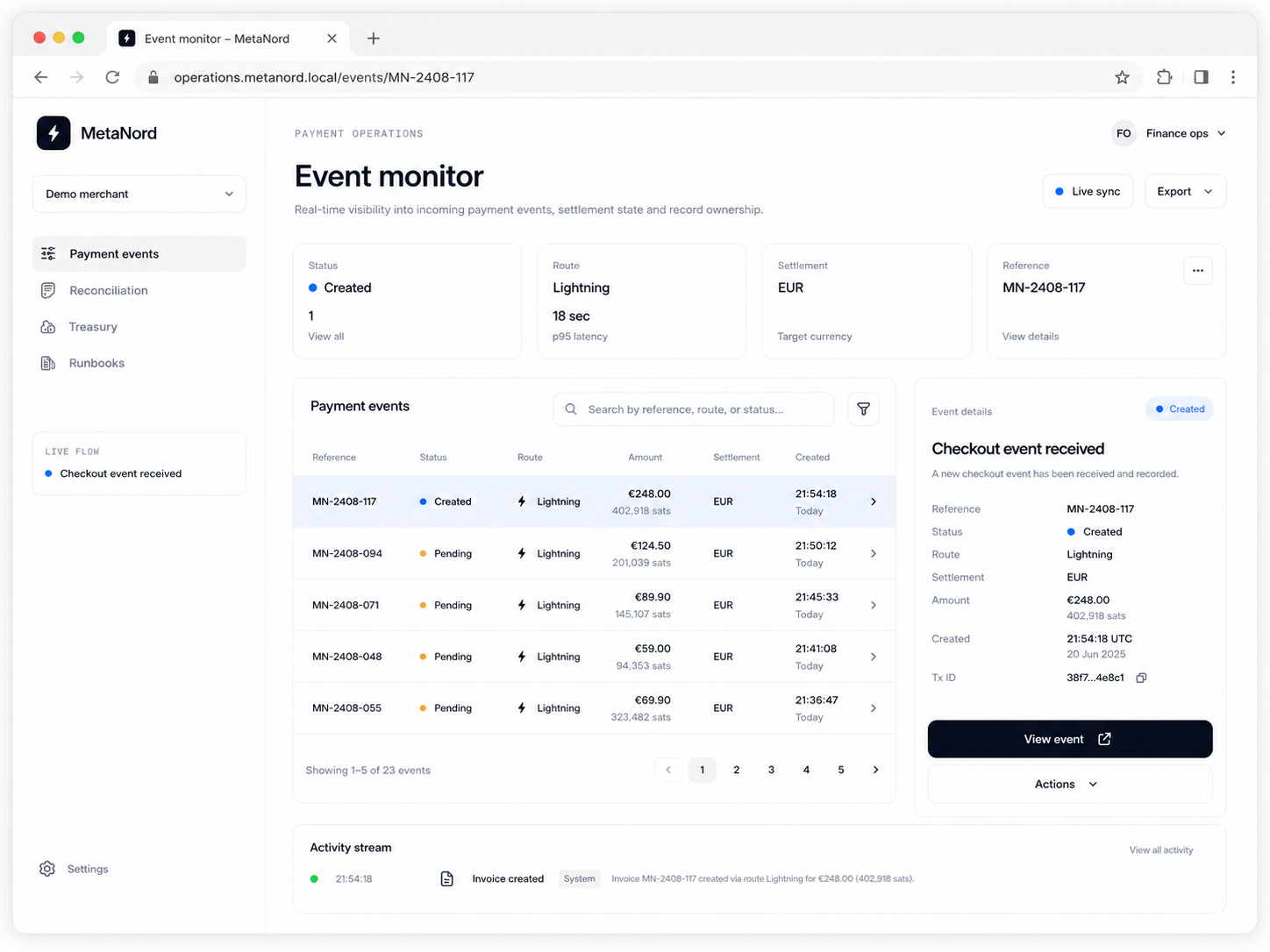The image size is (1270, 952).
Task: Click the Invoice created document icon
Action: click(x=446, y=878)
